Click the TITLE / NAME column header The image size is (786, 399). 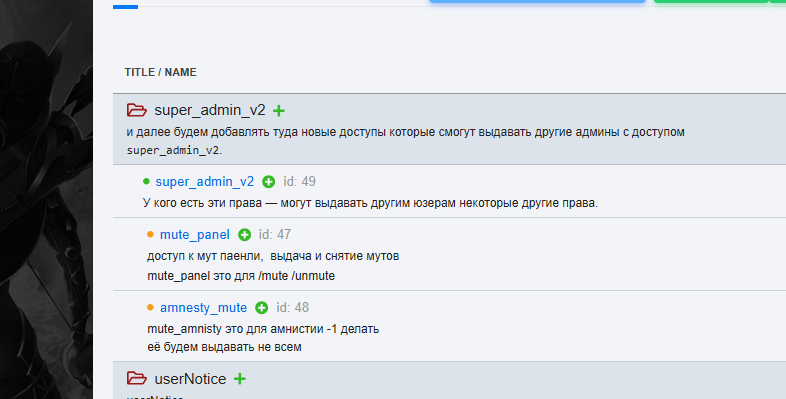pyautogui.click(x=160, y=72)
